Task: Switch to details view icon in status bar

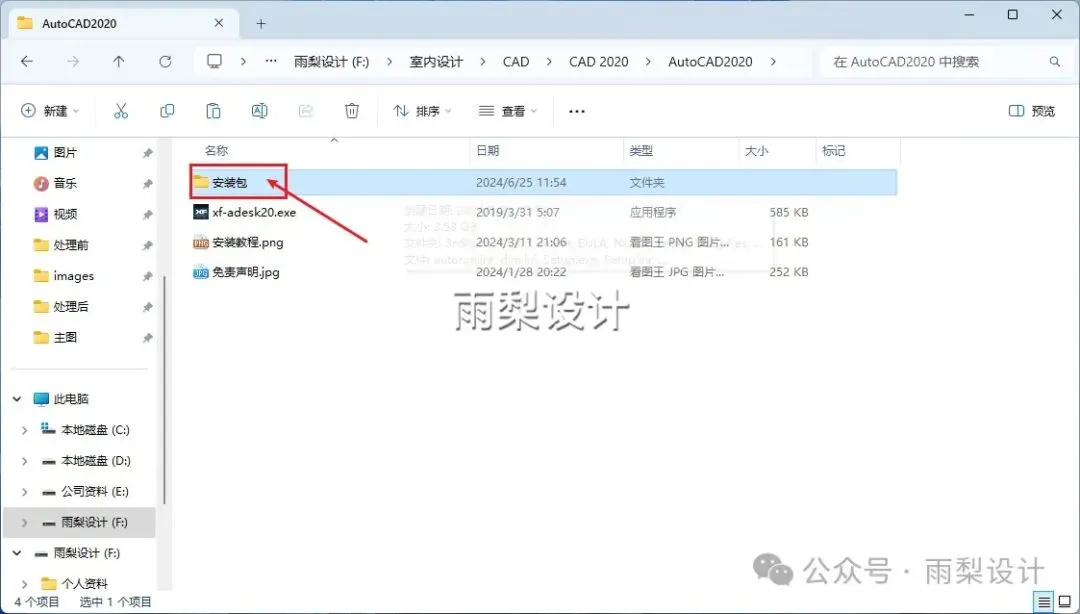Action: pos(1043,602)
